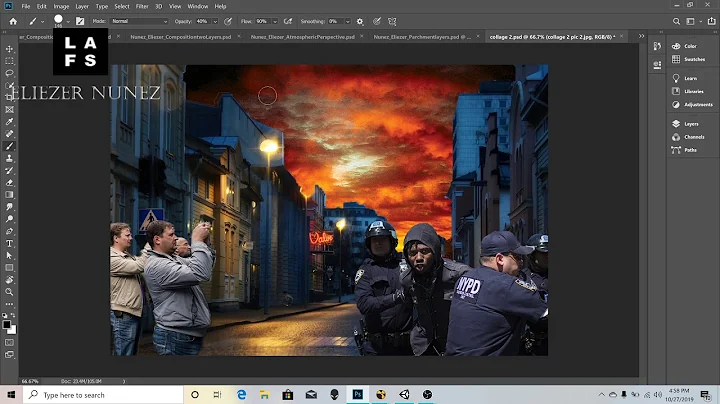Open File Explorer from taskbar
Image resolution: width=720 pixels, height=404 pixels.
pyautogui.click(x=264, y=395)
